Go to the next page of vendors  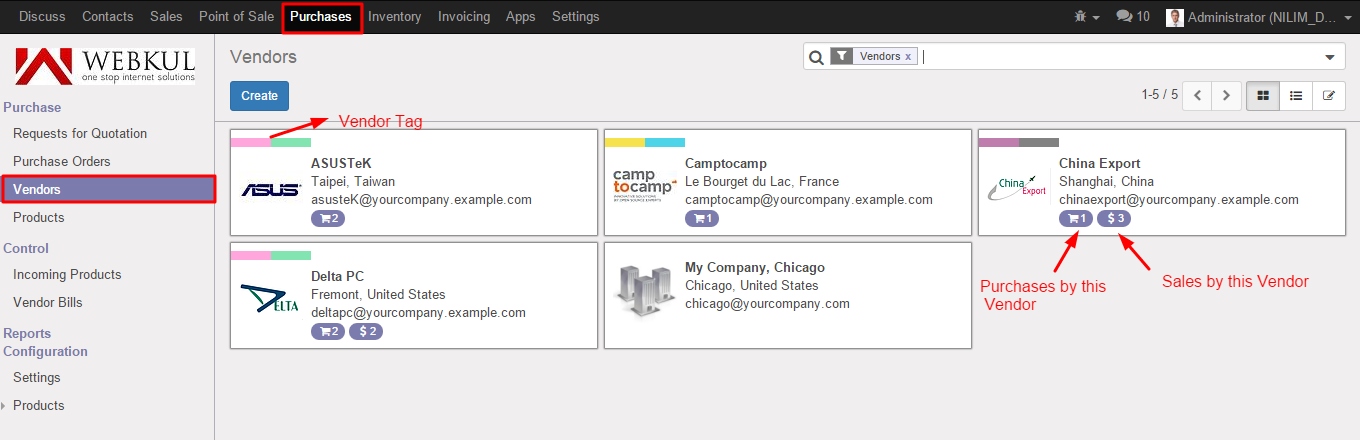point(1227,96)
